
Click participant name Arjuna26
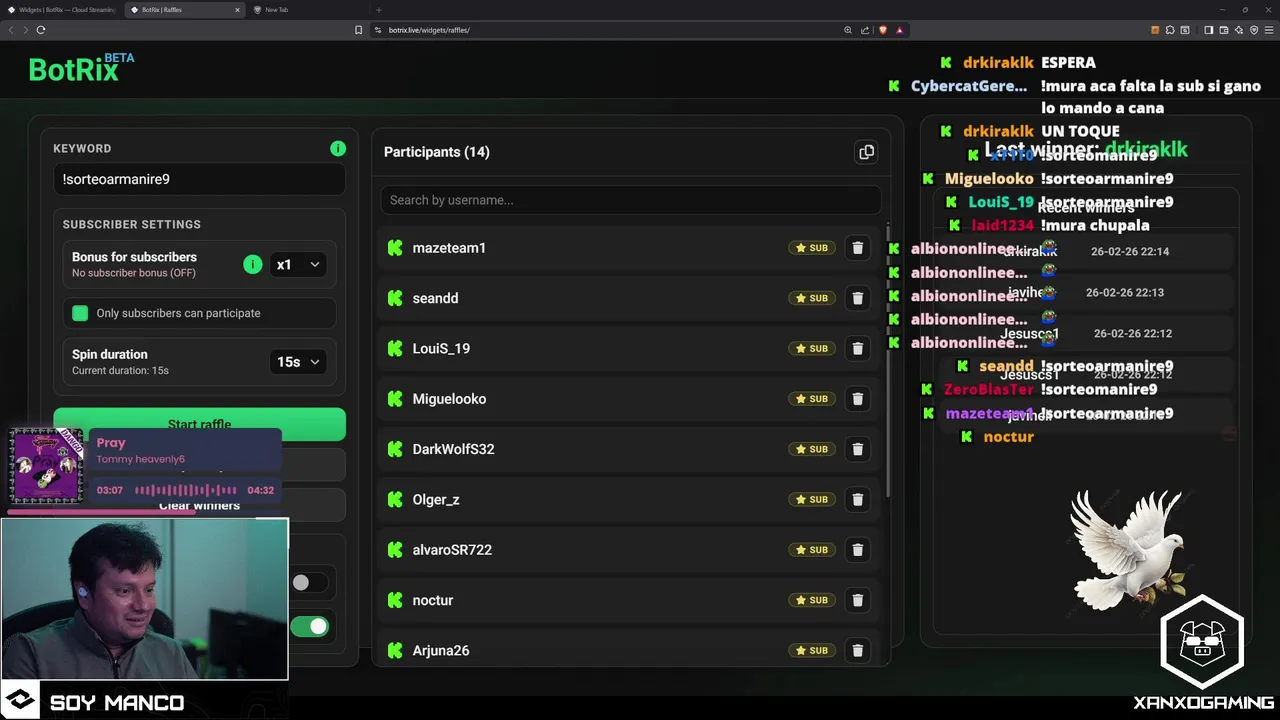click(441, 650)
